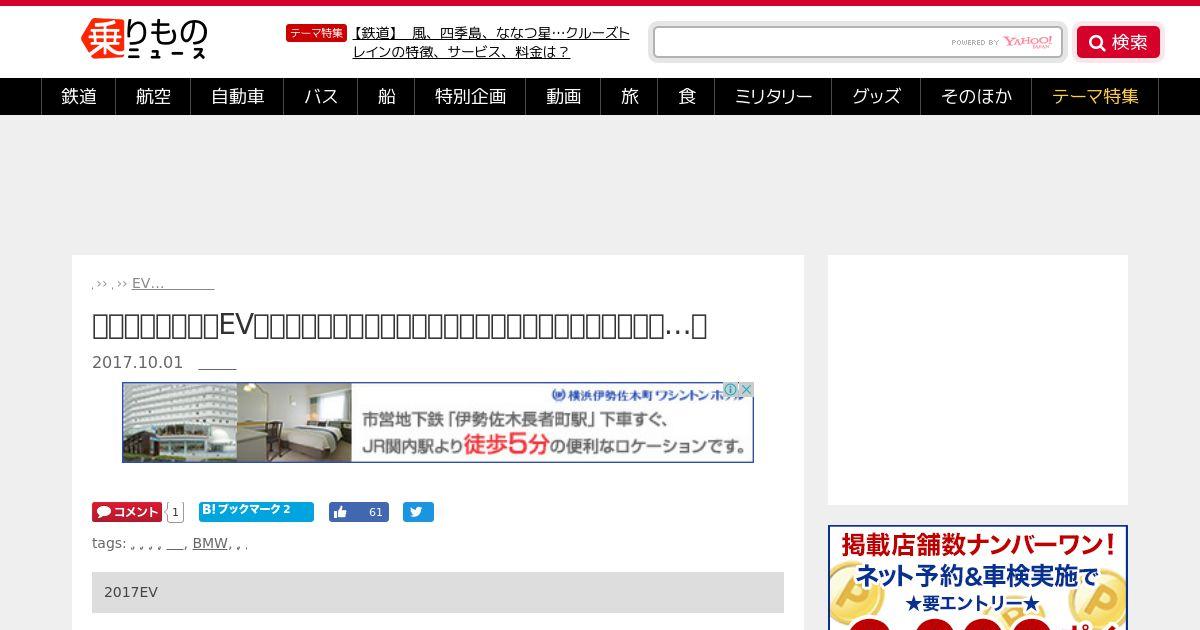1200x630 pixels.
Task: Focus the Yahoo-powered search input field
Action: 858,42
